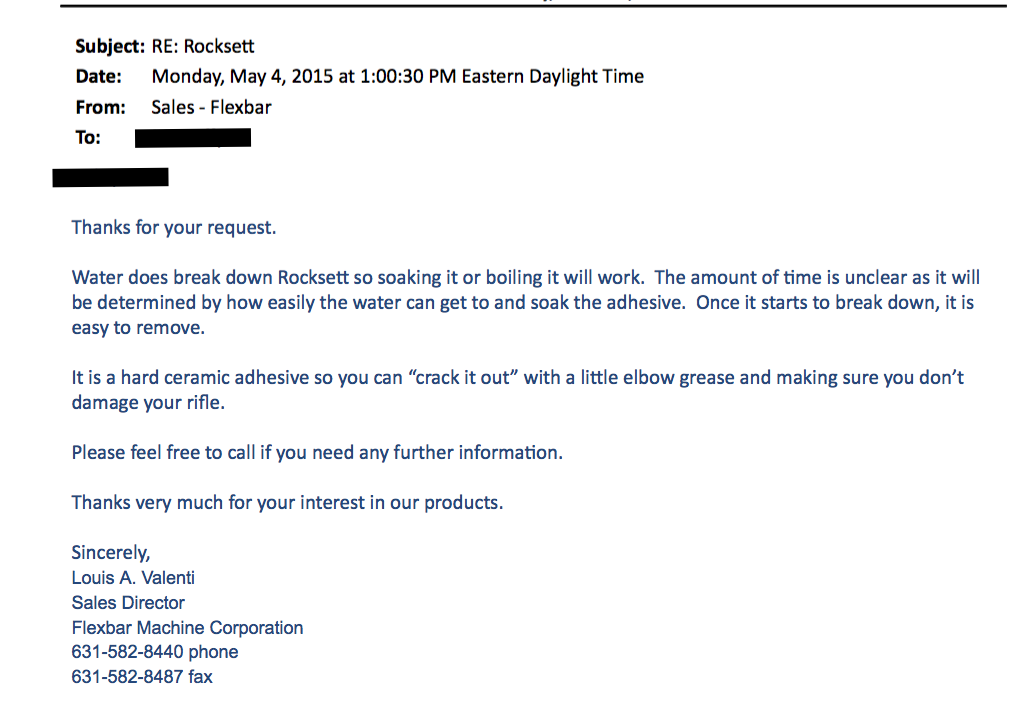Click the To label
The image size is (1011, 710).
[88, 137]
